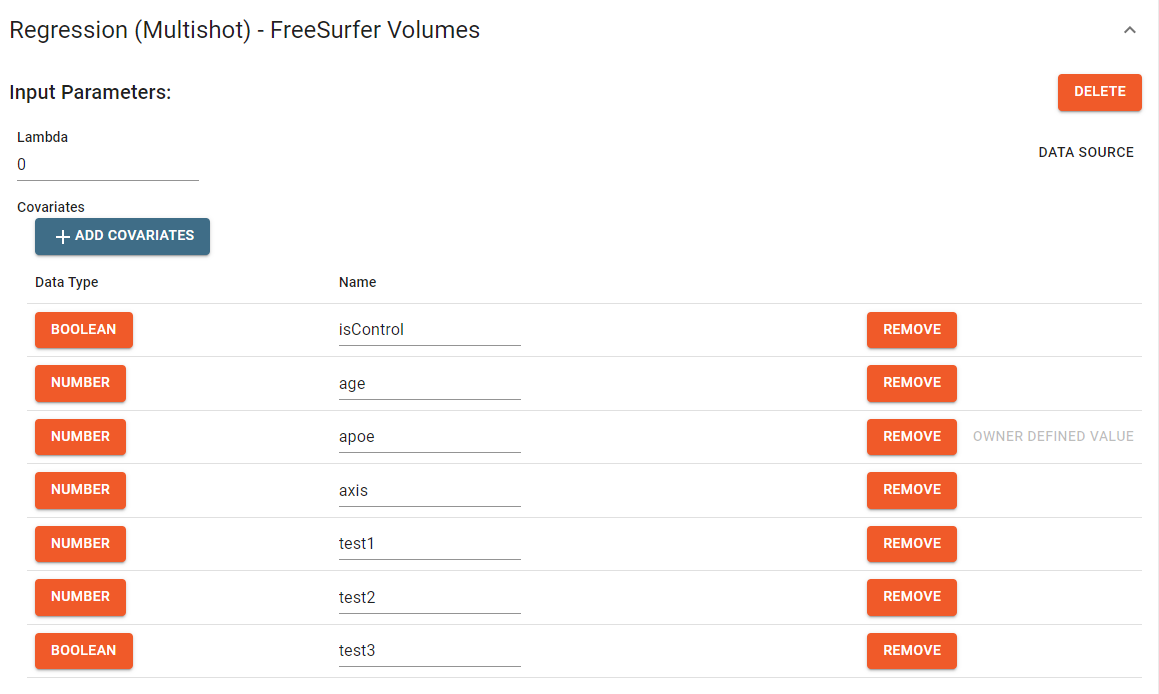Edit the Lambda value field
This screenshot has height=694, width=1159.
point(107,164)
